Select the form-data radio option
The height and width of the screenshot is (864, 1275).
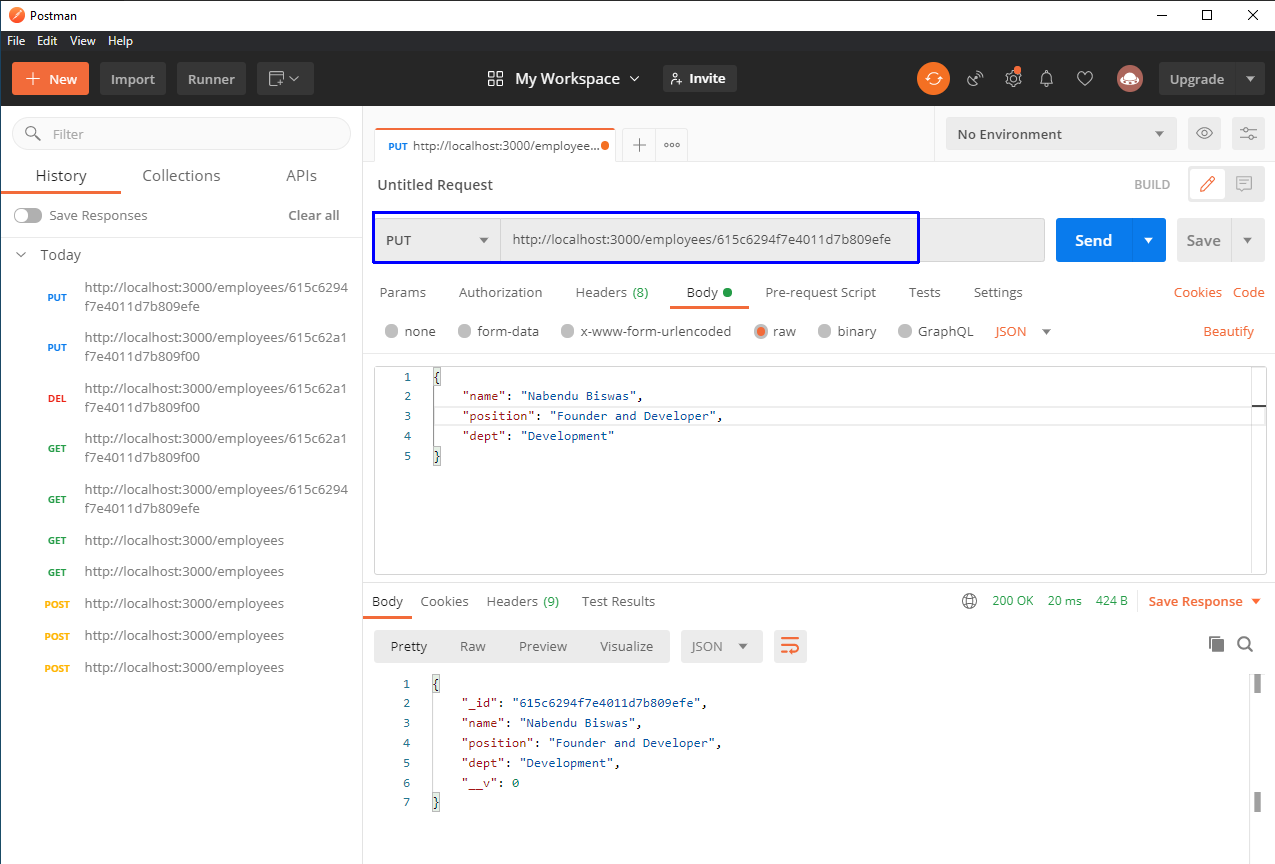pos(464,331)
